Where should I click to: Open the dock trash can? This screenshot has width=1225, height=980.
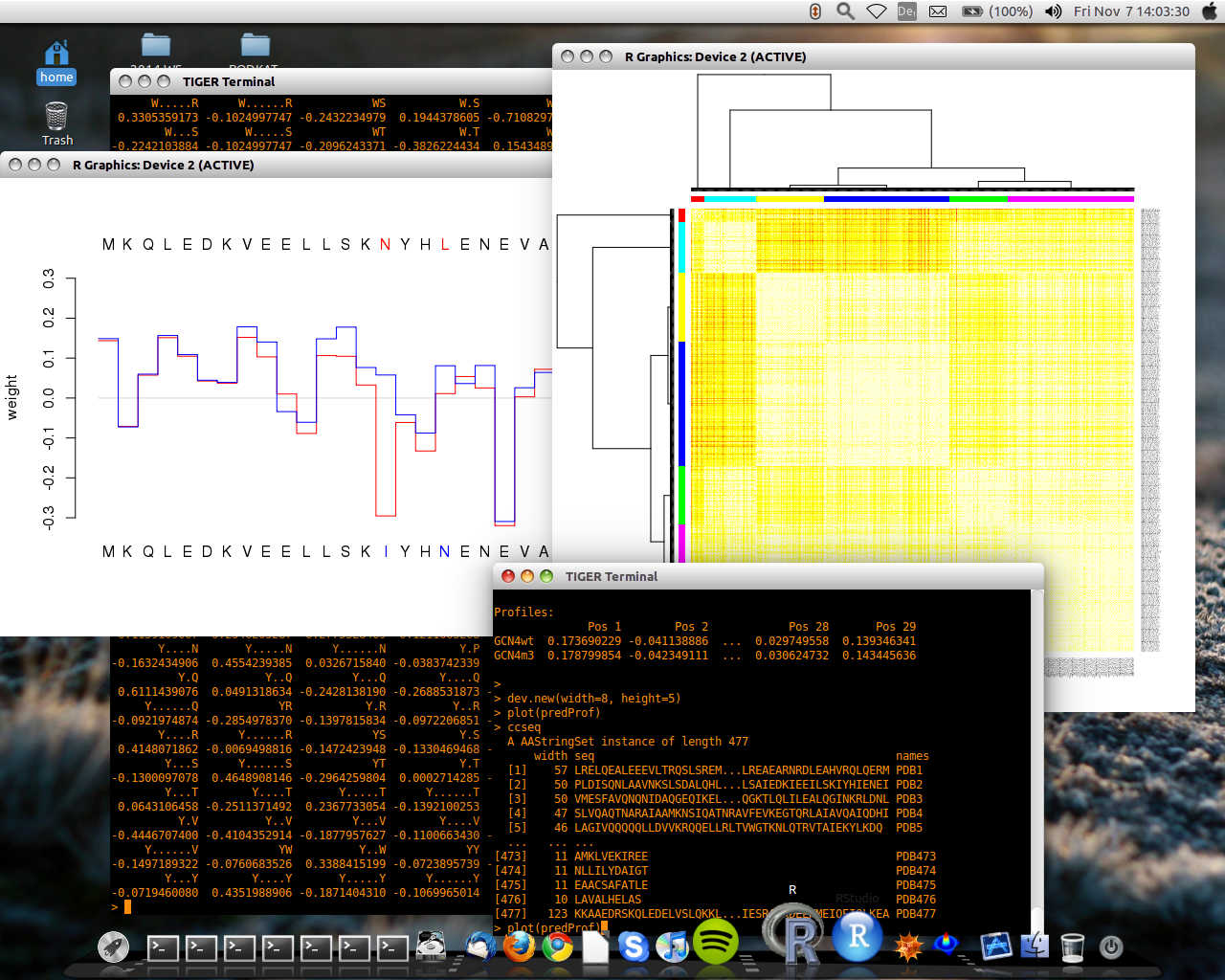tap(1073, 947)
